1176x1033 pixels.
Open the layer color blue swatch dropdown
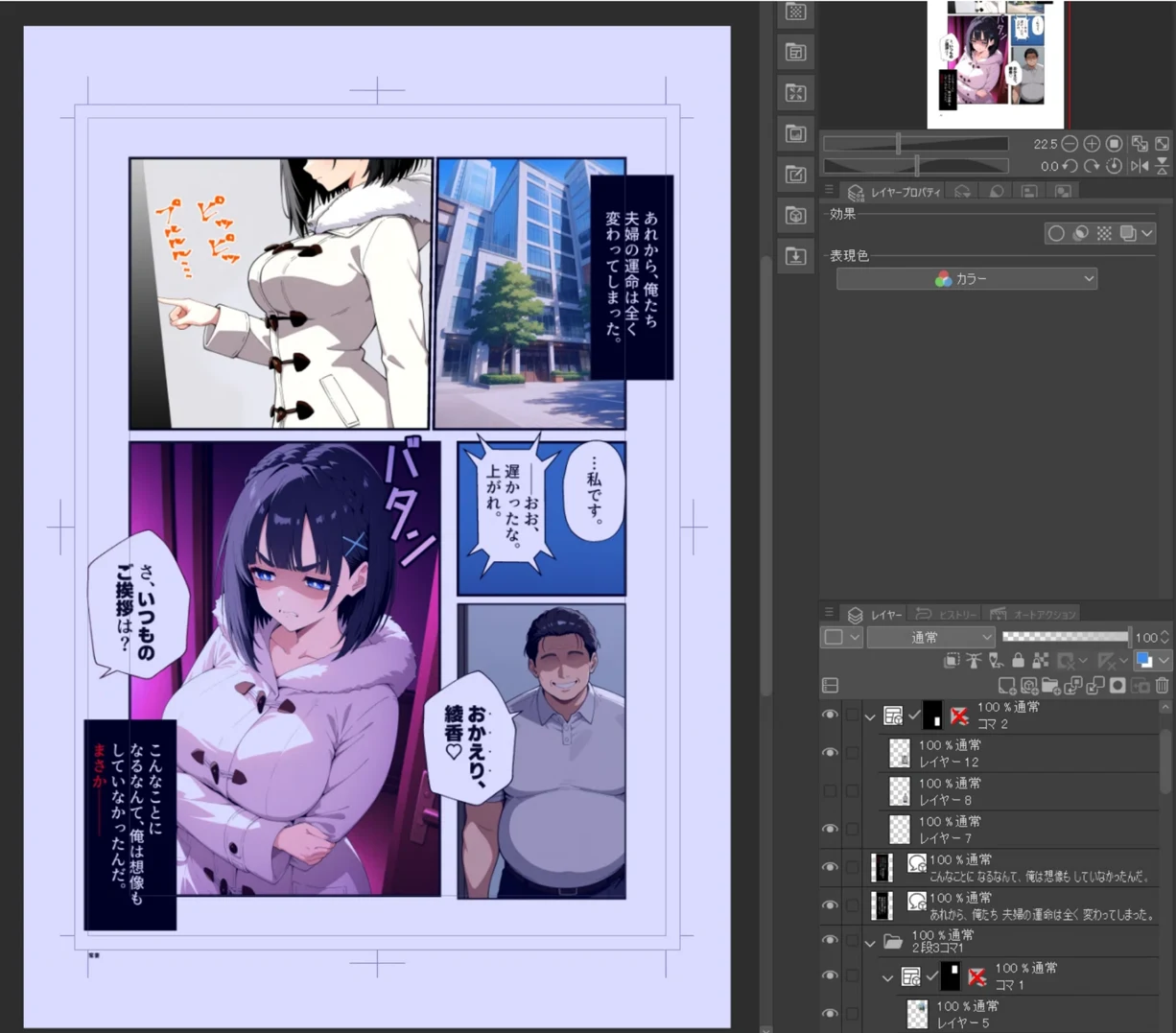click(x=1151, y=660)
